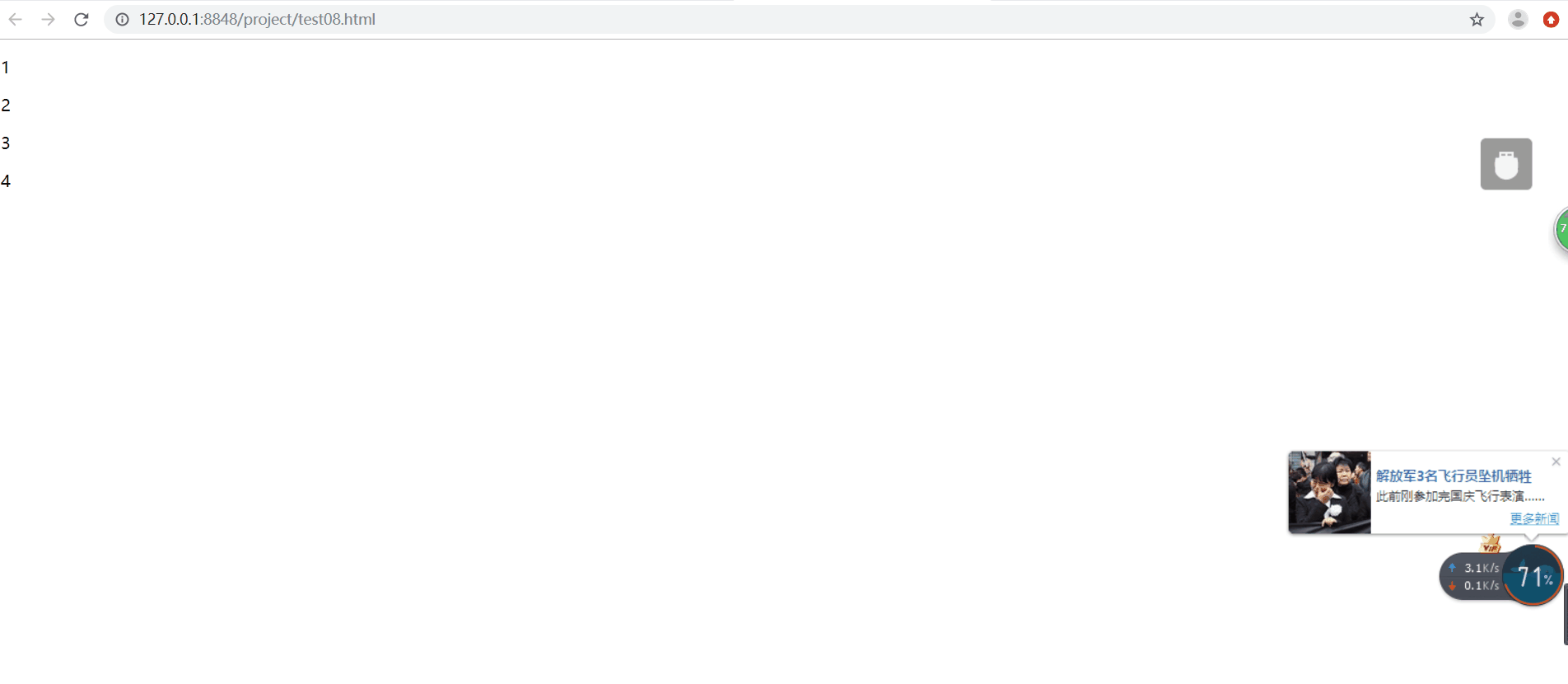The image size is (1568, 684).
Task: Open the news photo thumbnail
Action: [x=1329, y=492]
